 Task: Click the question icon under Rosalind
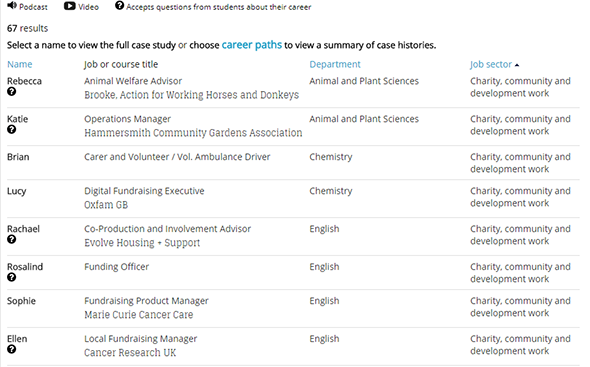pyautogui.click(x=12, y=277)
